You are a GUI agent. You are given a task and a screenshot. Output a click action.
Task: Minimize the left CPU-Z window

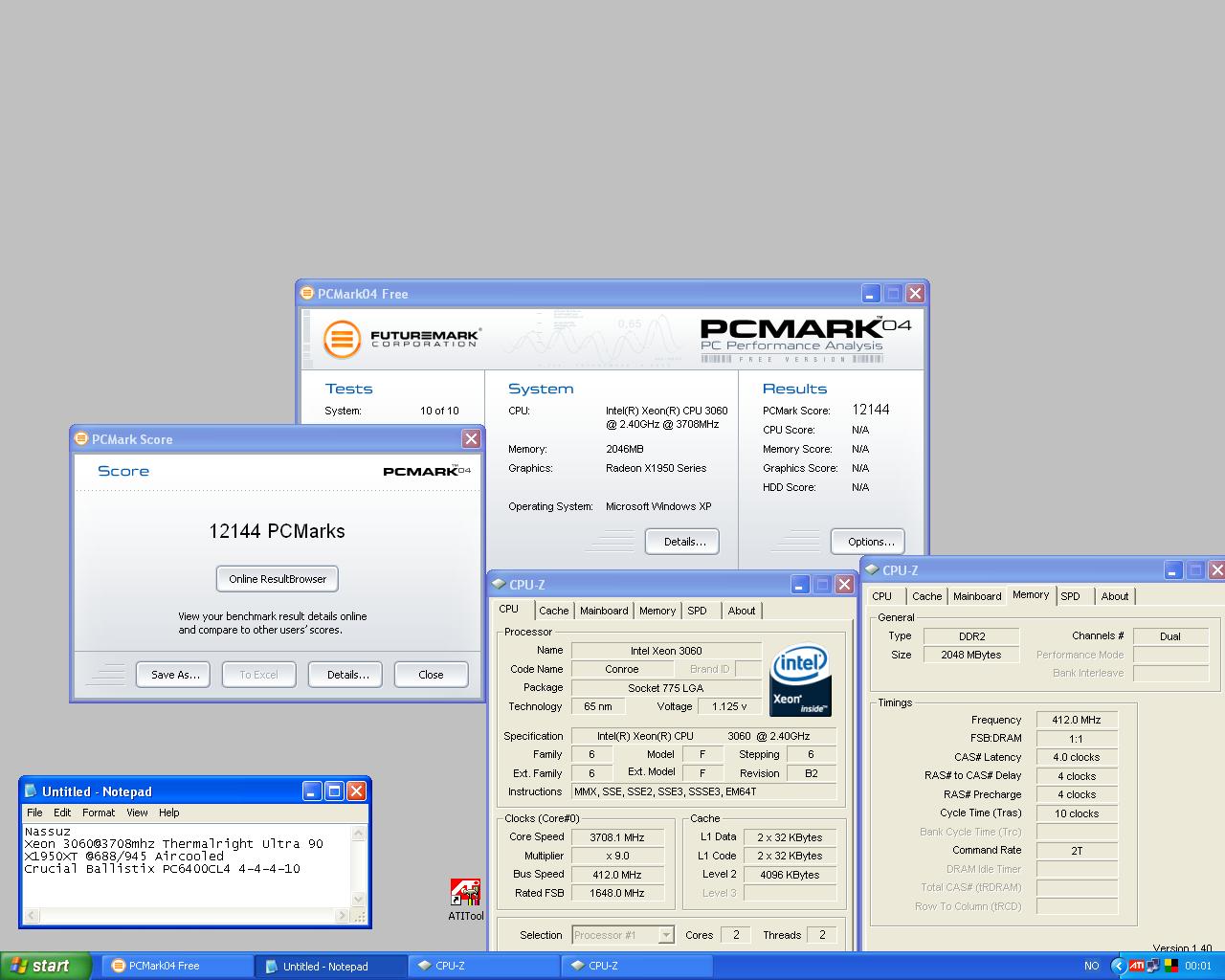[800, 584]
